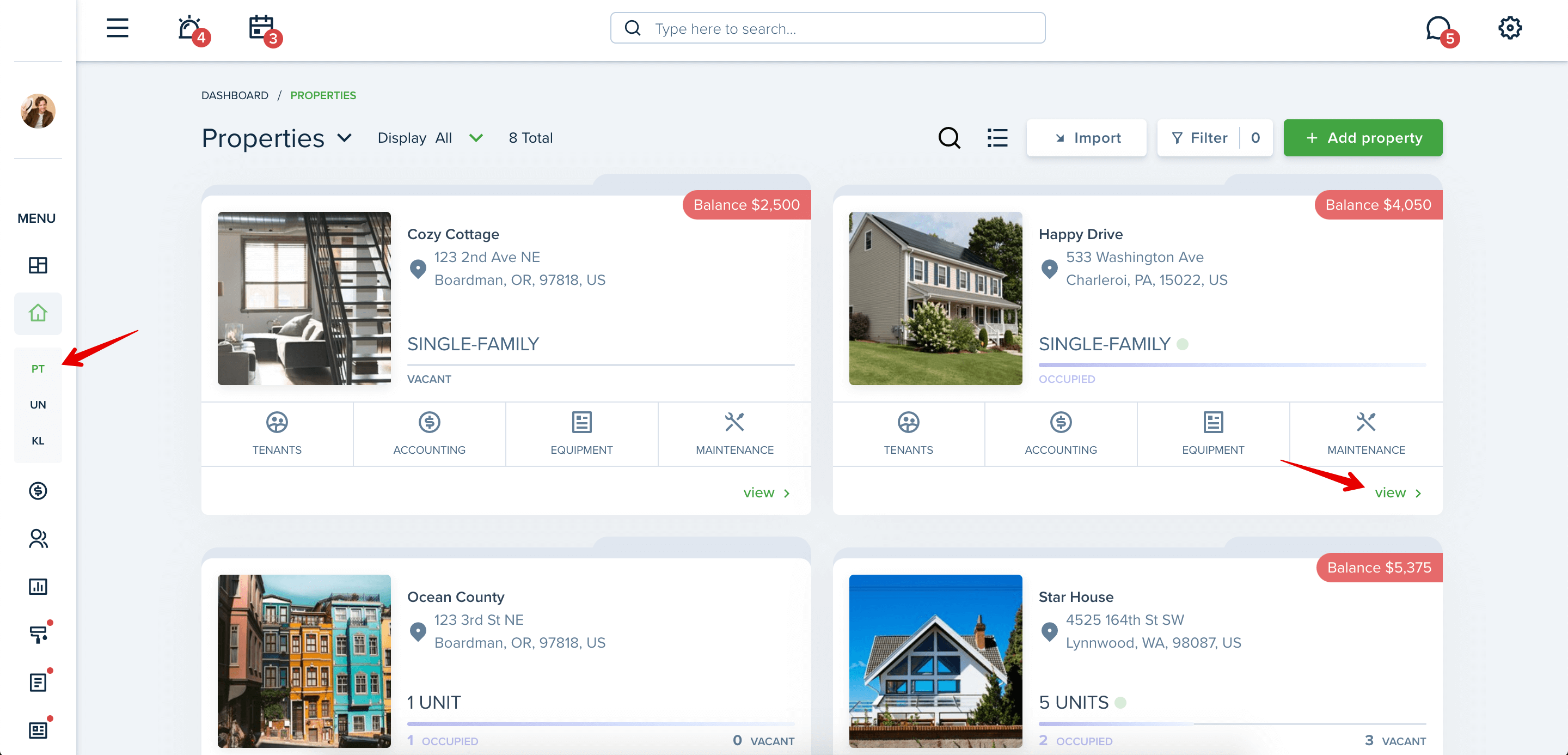Click Star House 5 UNITS label
1568x755 pixels.
[x=1073, y=703]
